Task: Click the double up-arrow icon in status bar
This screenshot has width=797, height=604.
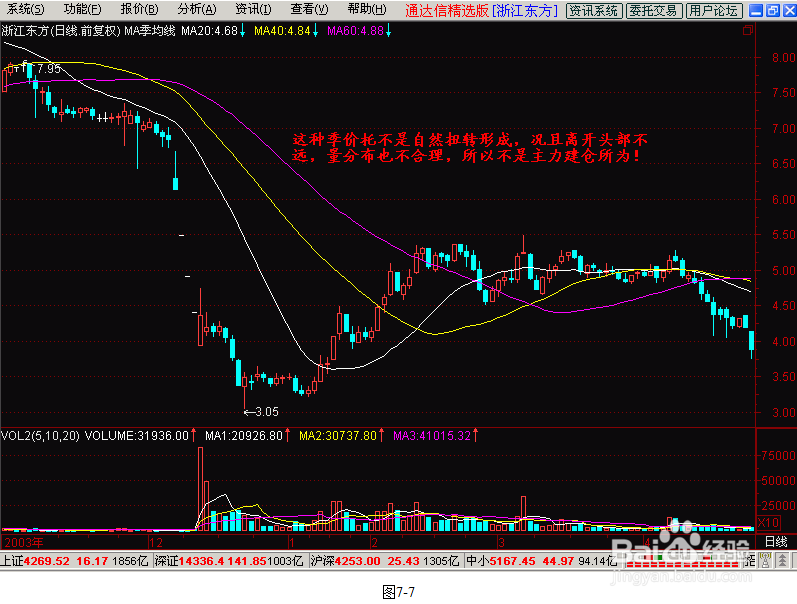Action: click(782, 561)
